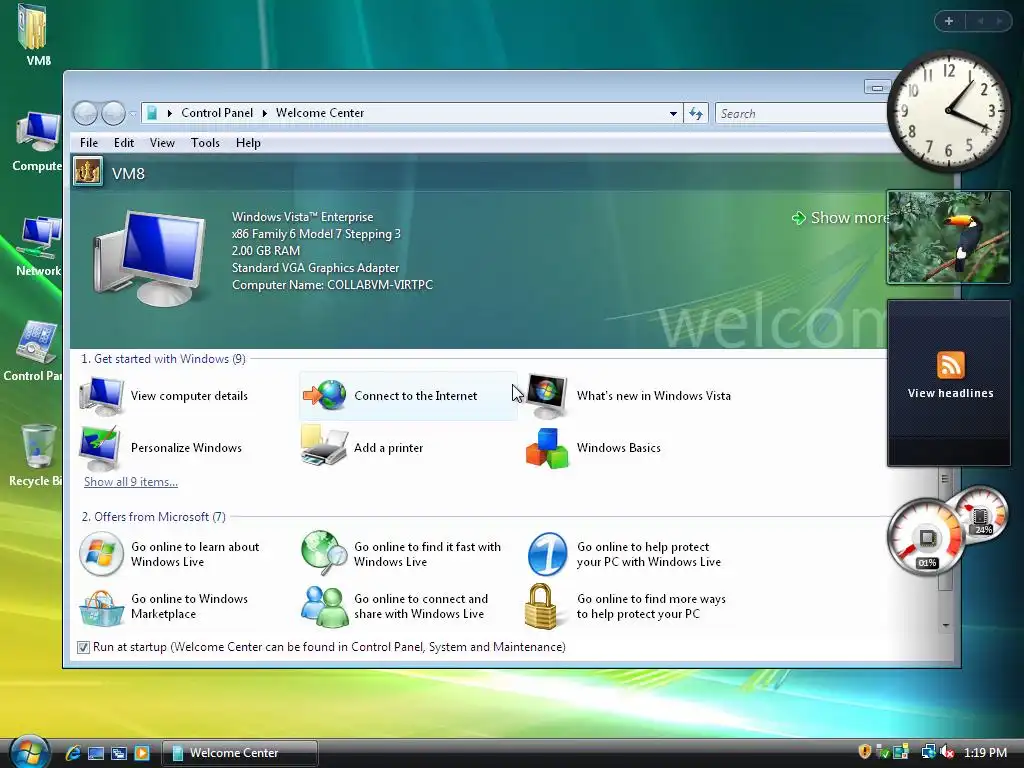Click the scrollbar down arrow
The width and height of the screenshot is (1024, 768).
[946, 626]
